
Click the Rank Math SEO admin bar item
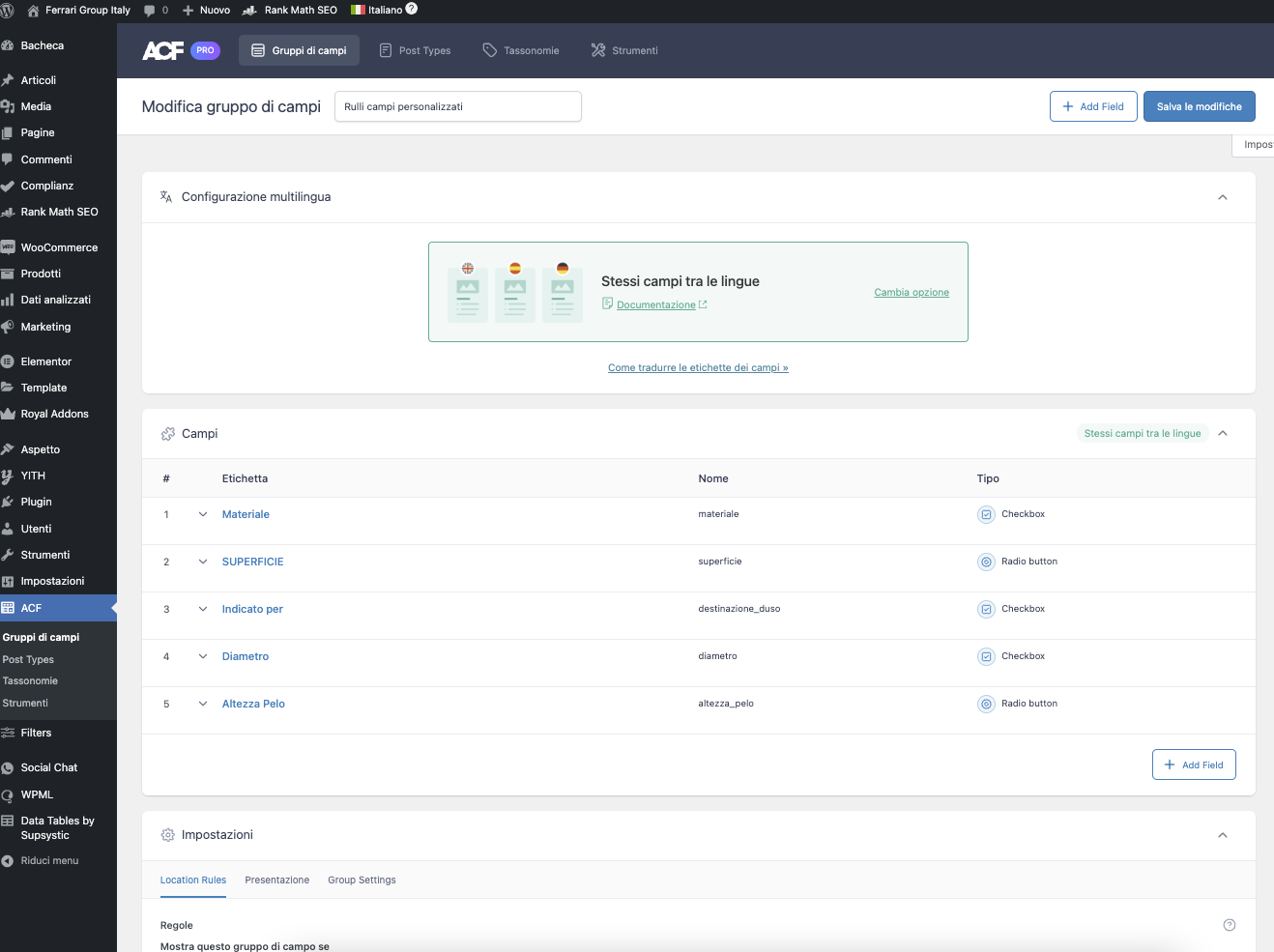pyautogui.click(x=290, y=10)
